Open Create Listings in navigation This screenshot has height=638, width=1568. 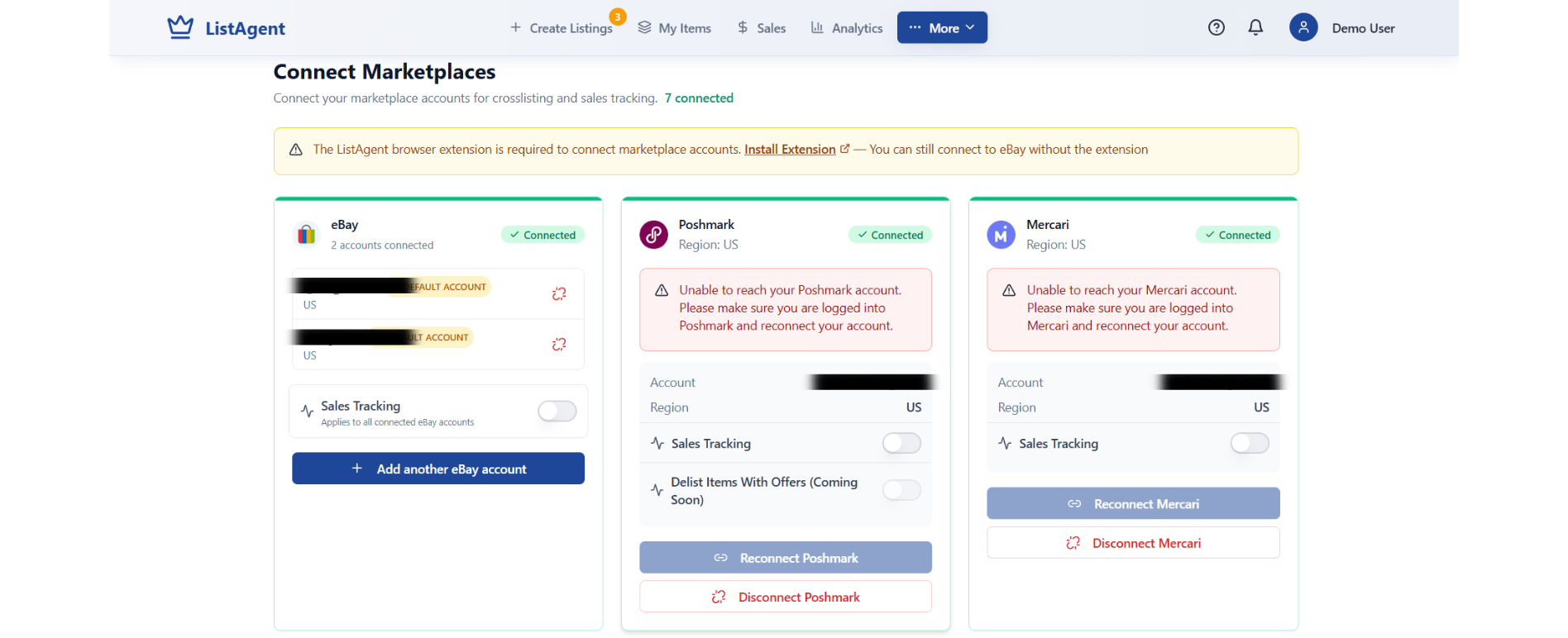point(562,28)
